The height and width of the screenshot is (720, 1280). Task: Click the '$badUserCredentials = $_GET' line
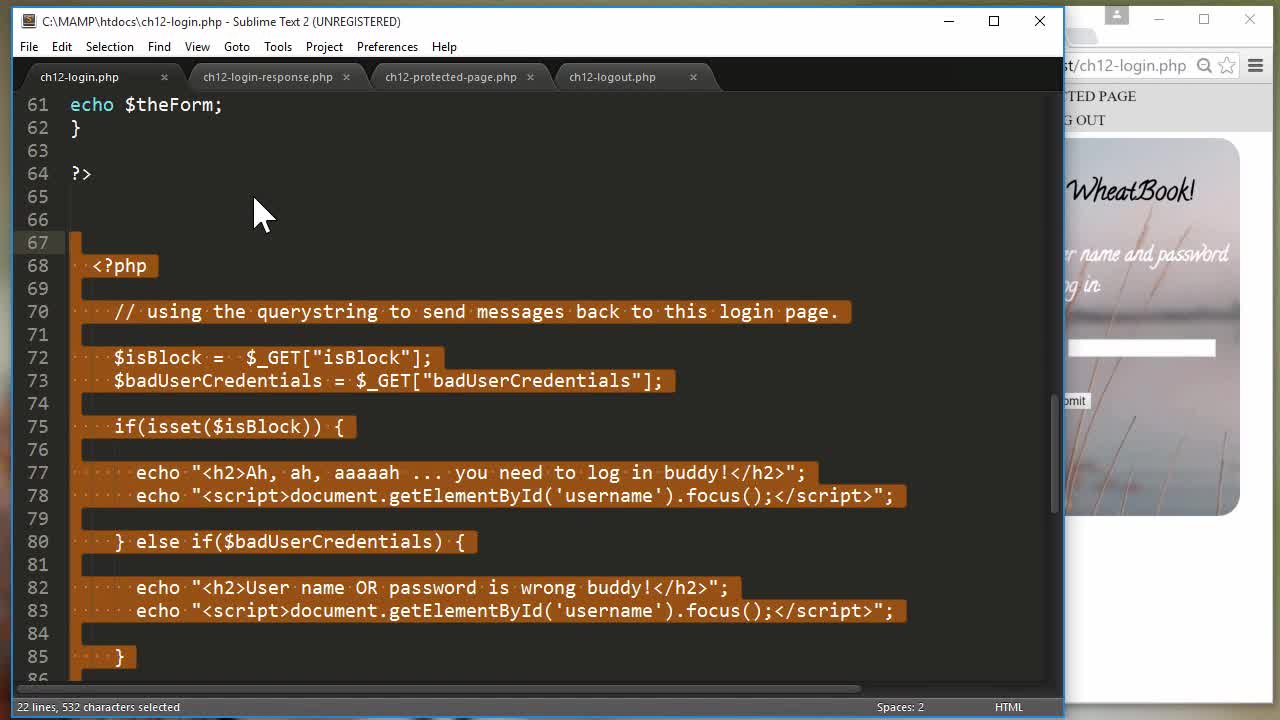(388, 380)
